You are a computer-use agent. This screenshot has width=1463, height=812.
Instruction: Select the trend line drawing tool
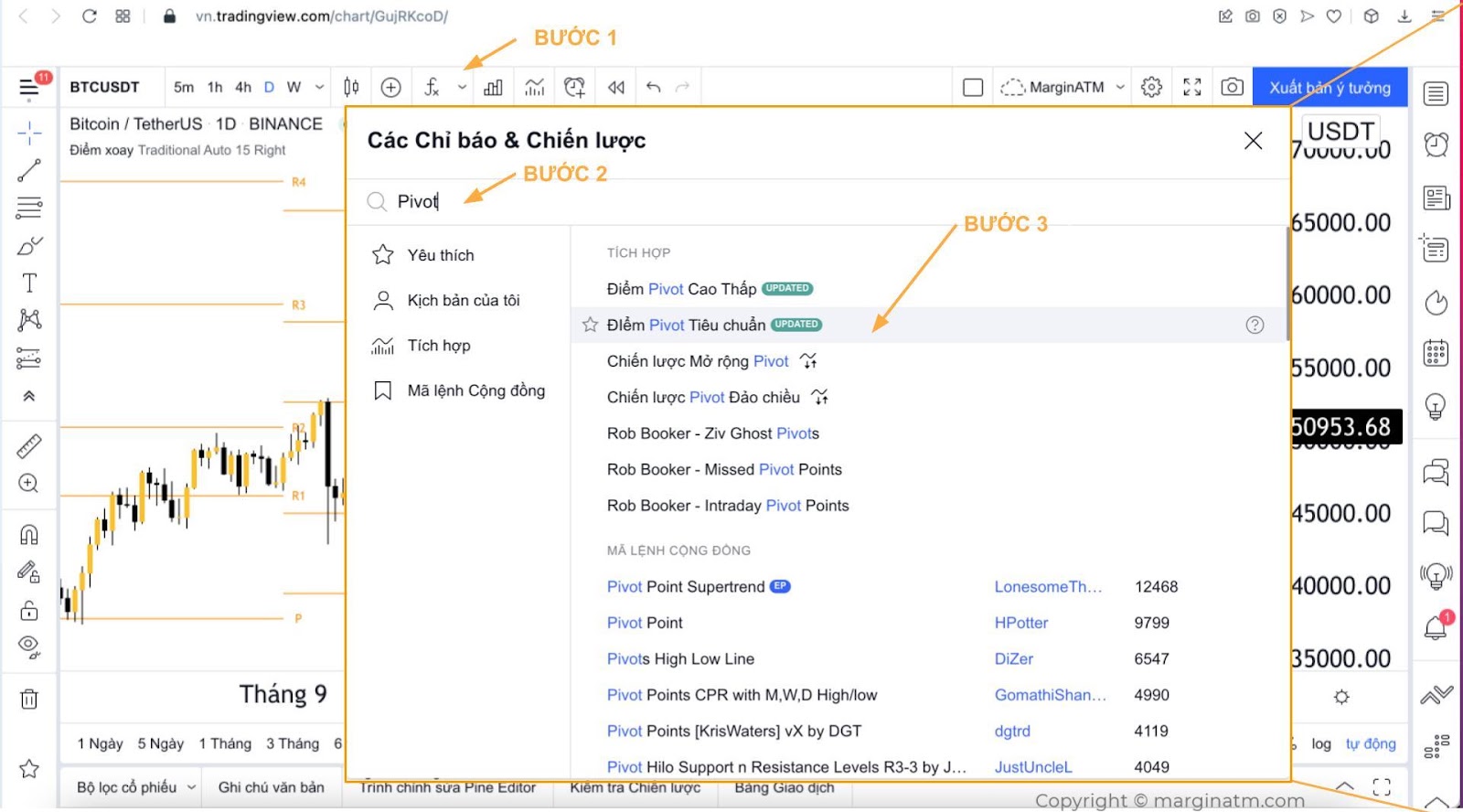[29, 170]
